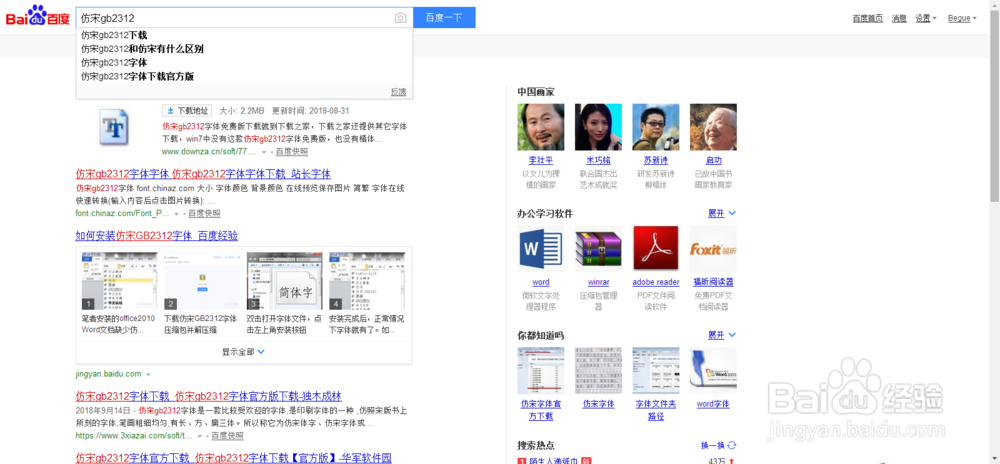Expand the arrow next to www.downza.cn URL

coord(264,152)
